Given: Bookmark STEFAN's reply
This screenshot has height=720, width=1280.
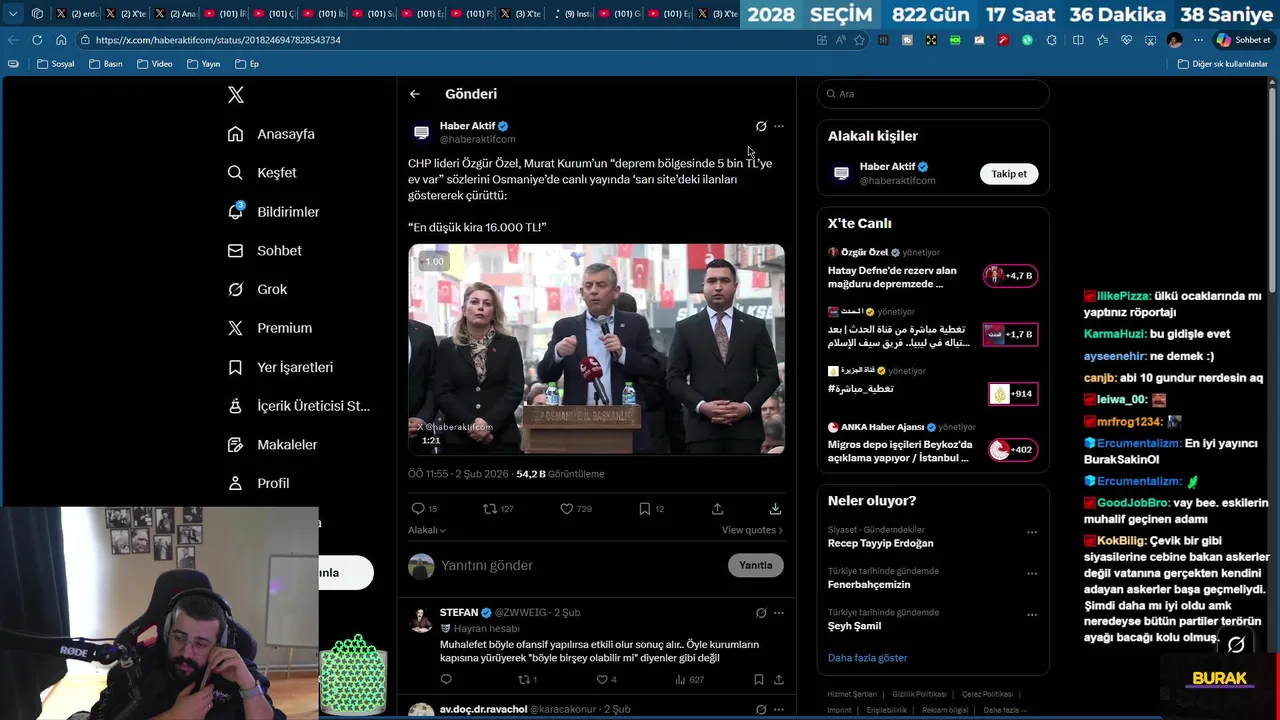Looking at the screenshot, I should tap(759, 680).
